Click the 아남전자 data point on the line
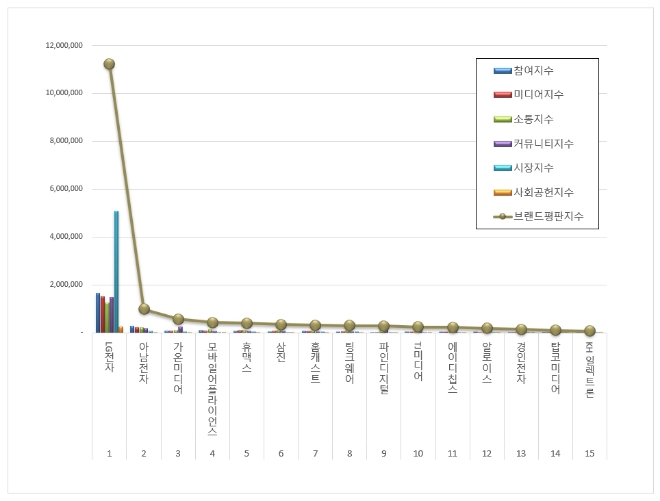660x501 pixels. pos(144,309)
